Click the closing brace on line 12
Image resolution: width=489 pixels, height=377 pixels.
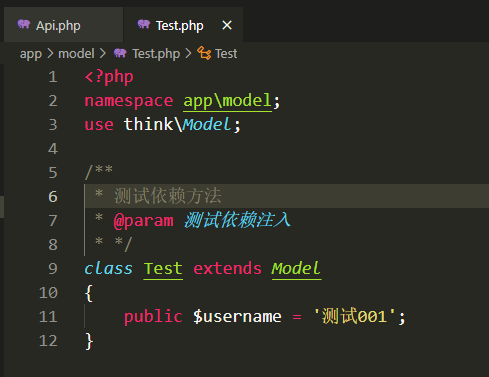pyautogui.click(x=89, y=341)
